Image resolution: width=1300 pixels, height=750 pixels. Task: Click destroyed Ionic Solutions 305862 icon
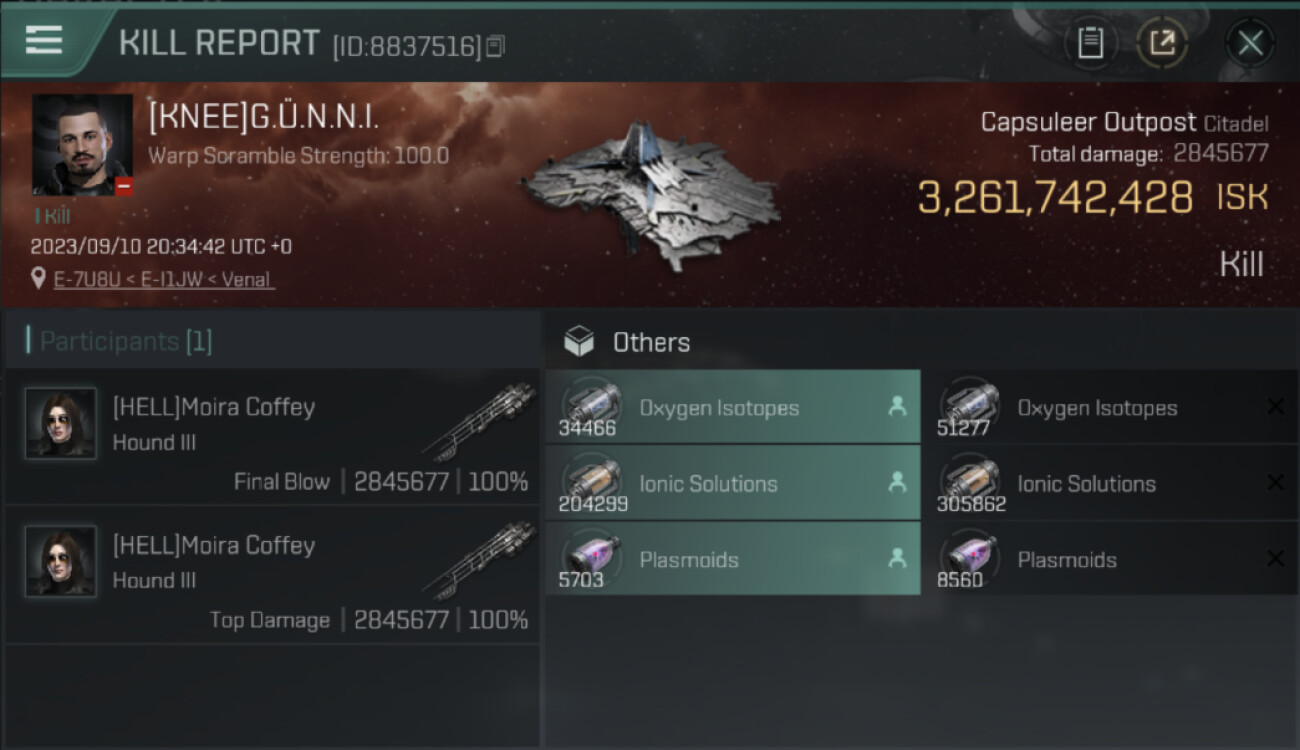(969, 479)
